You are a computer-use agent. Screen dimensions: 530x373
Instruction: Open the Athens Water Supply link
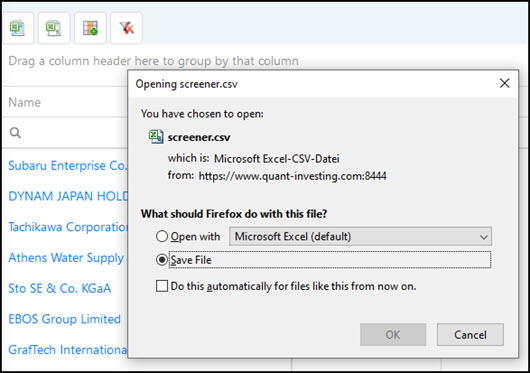[66, 258]
